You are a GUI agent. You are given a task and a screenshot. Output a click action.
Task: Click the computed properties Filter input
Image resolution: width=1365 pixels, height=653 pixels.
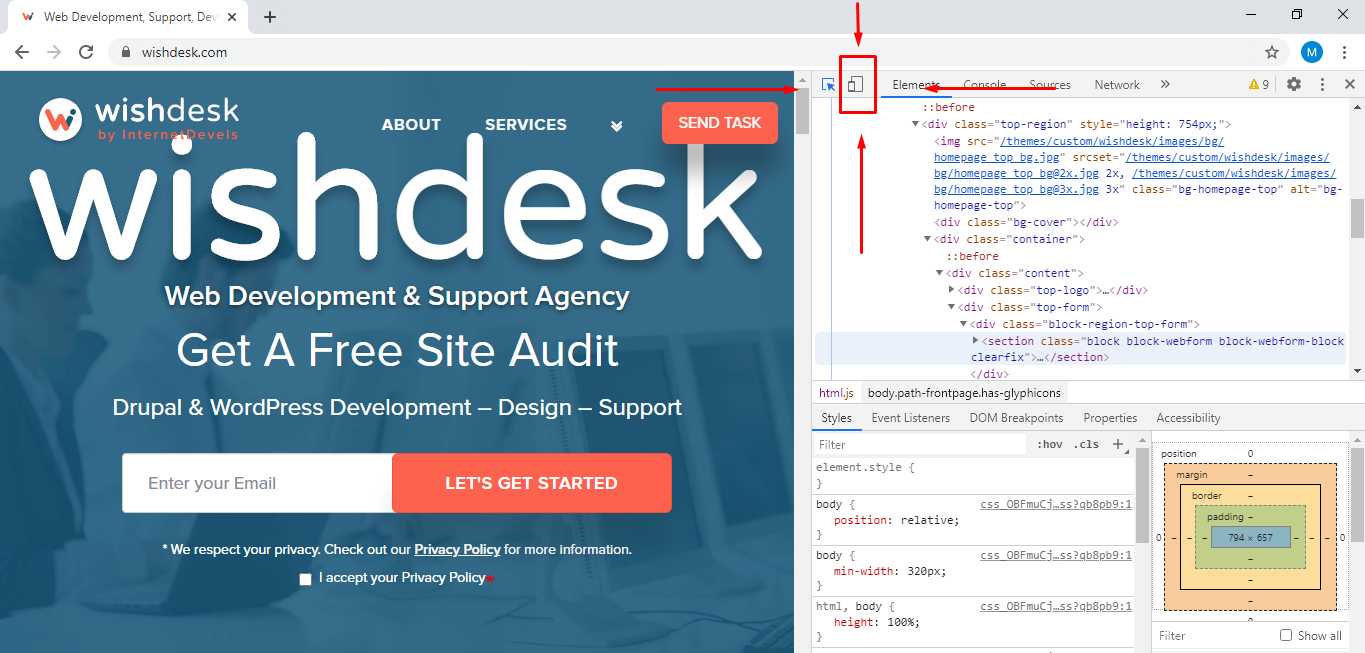(1214, 635)
